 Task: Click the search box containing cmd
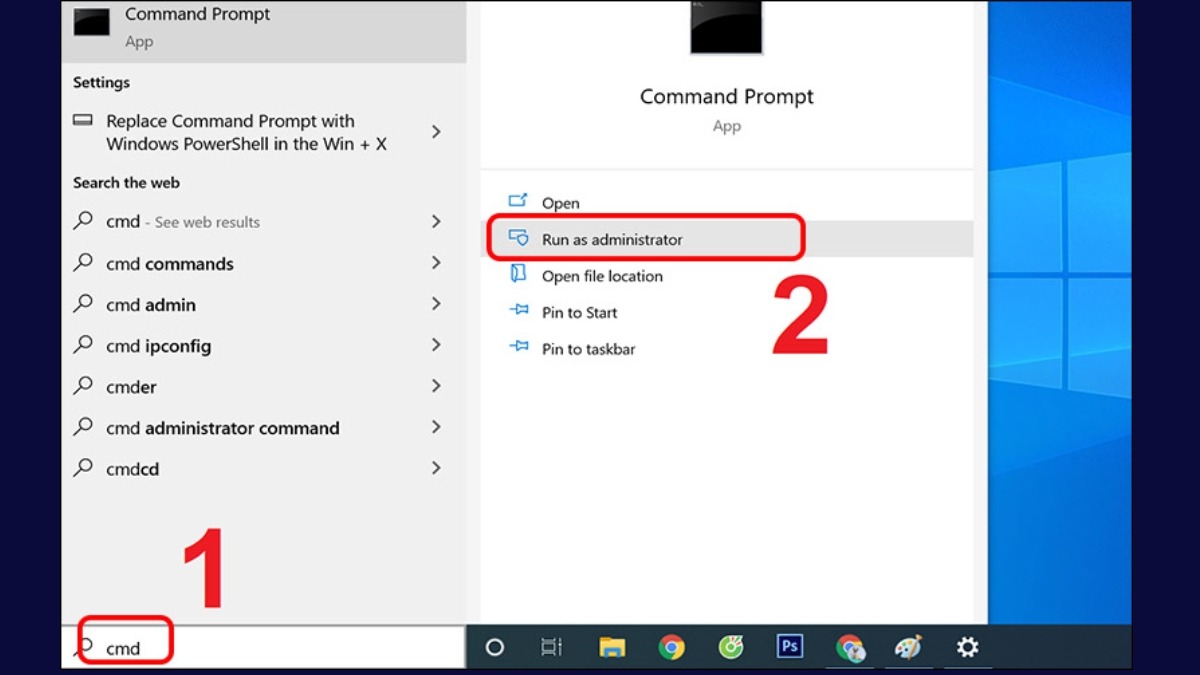pyautogui.click(x=264, y=647)
